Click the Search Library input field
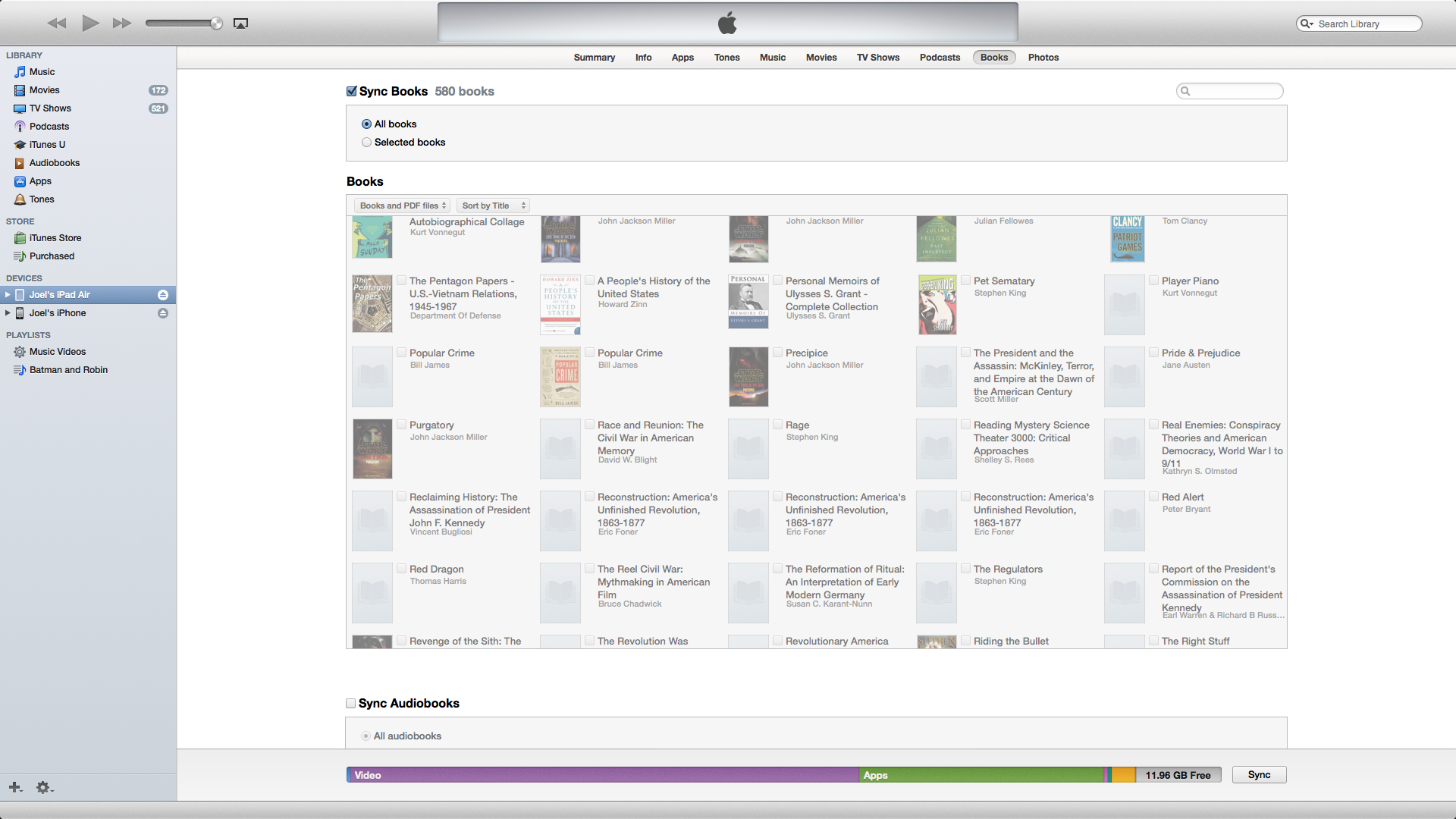1456x819 pixels. pyautogui.click(x=1359, y=24)
